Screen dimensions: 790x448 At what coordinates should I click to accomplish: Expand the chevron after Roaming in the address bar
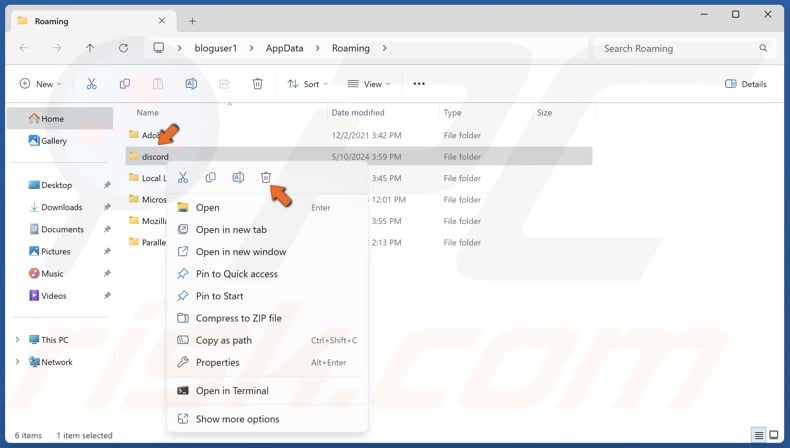(x=384, y=48)
